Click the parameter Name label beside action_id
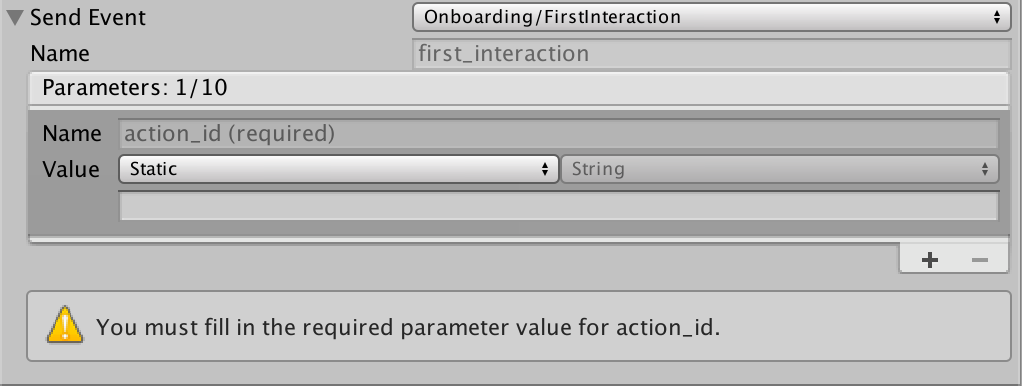This screenshot has width=1022, height=386. point(72,134)
